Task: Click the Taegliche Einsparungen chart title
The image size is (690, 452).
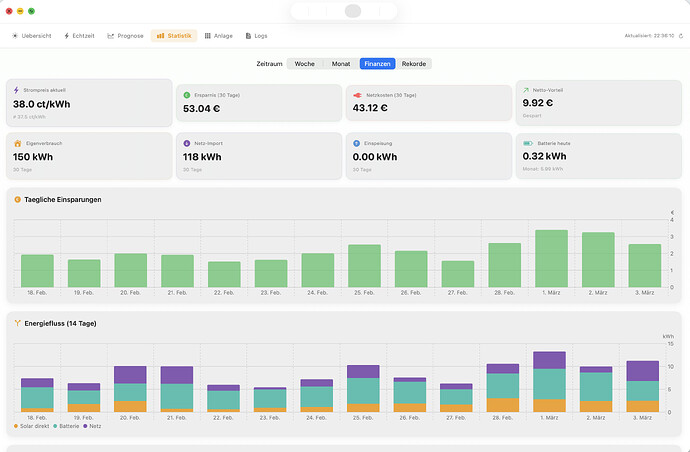Action: (63, 199)
